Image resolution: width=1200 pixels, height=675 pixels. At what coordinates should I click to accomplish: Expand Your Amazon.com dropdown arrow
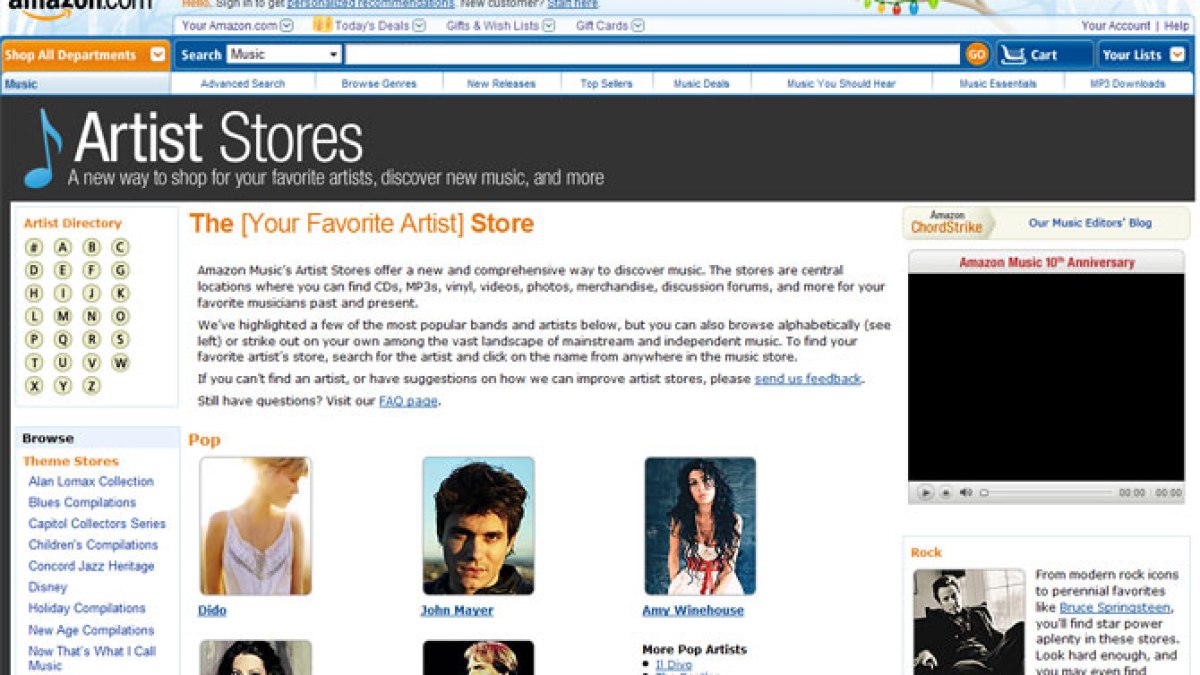(287, 26)
